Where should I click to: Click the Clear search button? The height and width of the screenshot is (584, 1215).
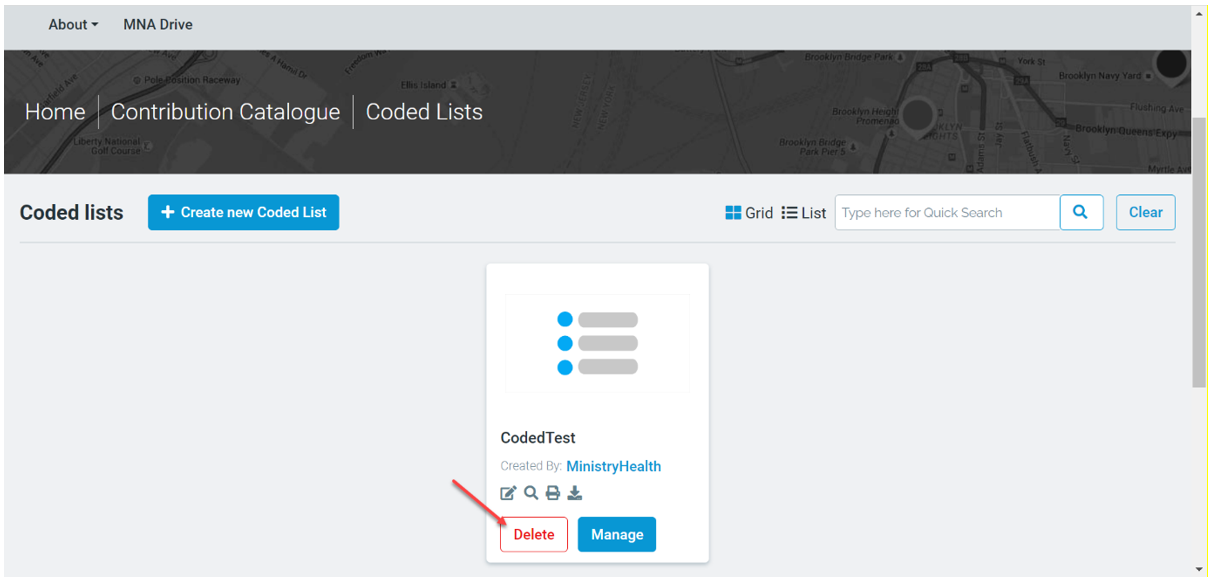tap(1145, 212)
